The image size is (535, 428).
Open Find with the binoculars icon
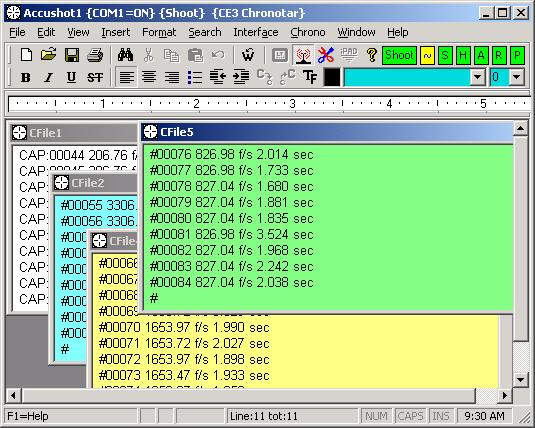125,55
